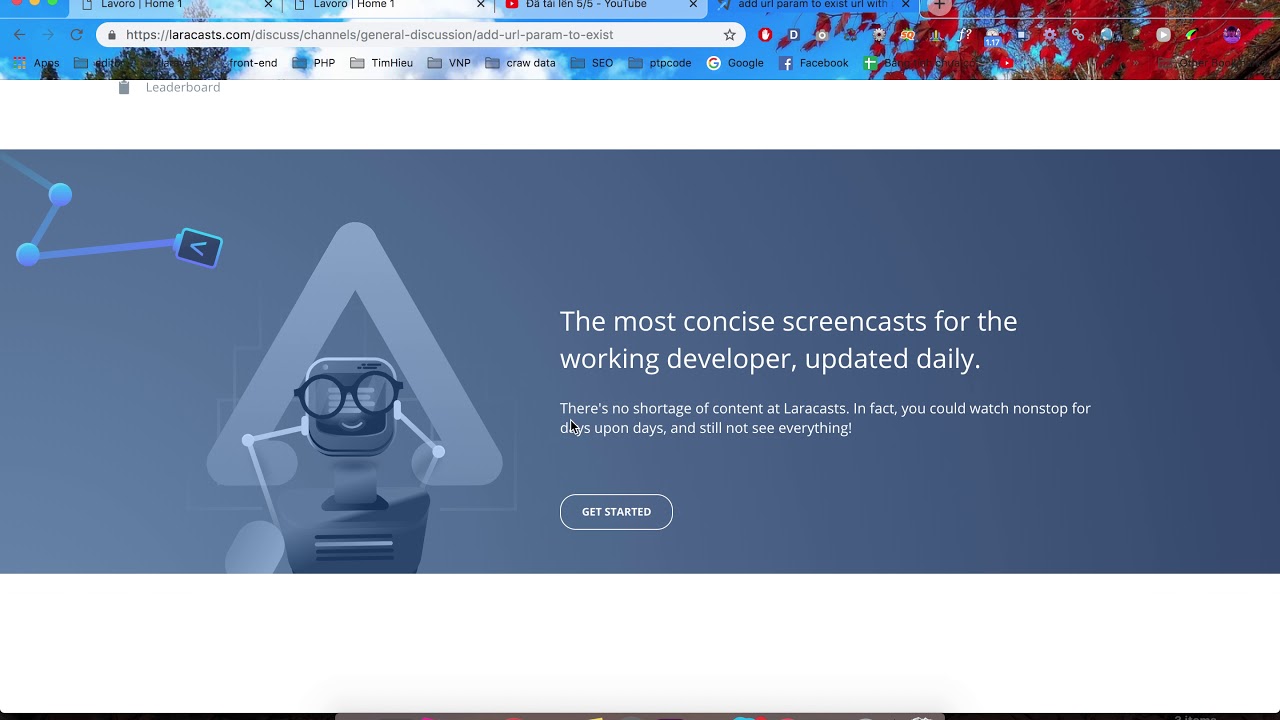The width and height of the screenshot is (1280, 720).
Task: Open the Facebook bookmark
Action: 813,63
